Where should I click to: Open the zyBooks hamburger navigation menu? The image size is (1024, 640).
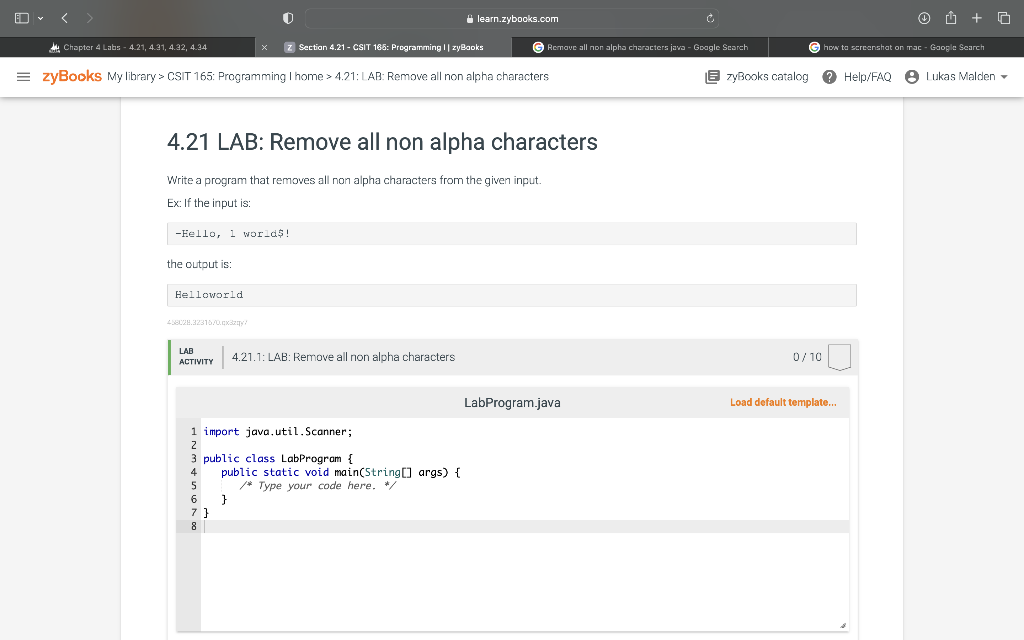pyautogui.click(x=24, y=76)
